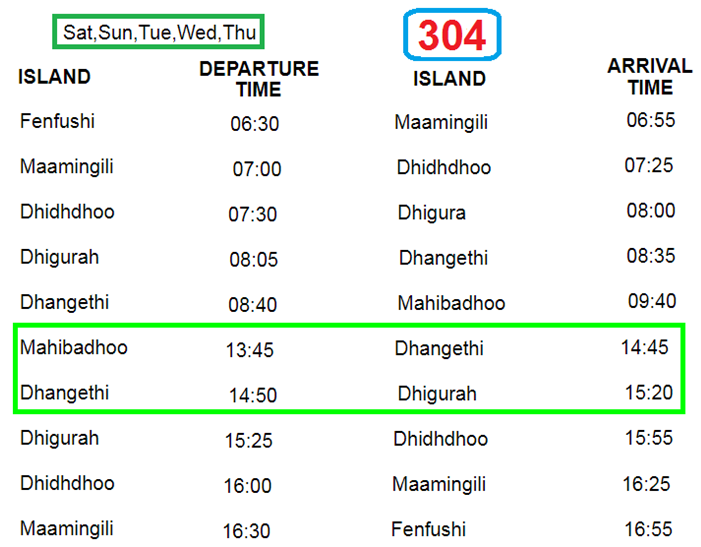Select the Dhigura destination arriving at 08:00

(431, 213)
